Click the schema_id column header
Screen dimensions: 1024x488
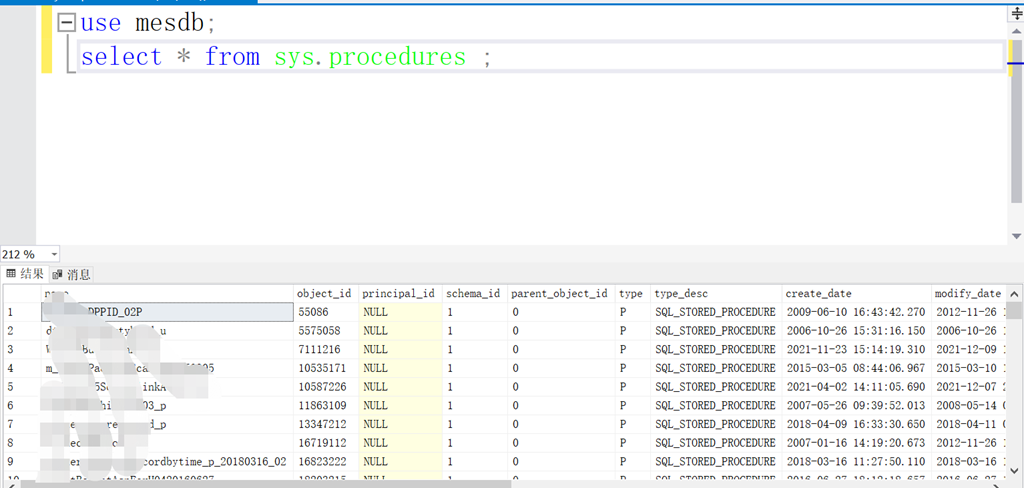click(474, 294)
